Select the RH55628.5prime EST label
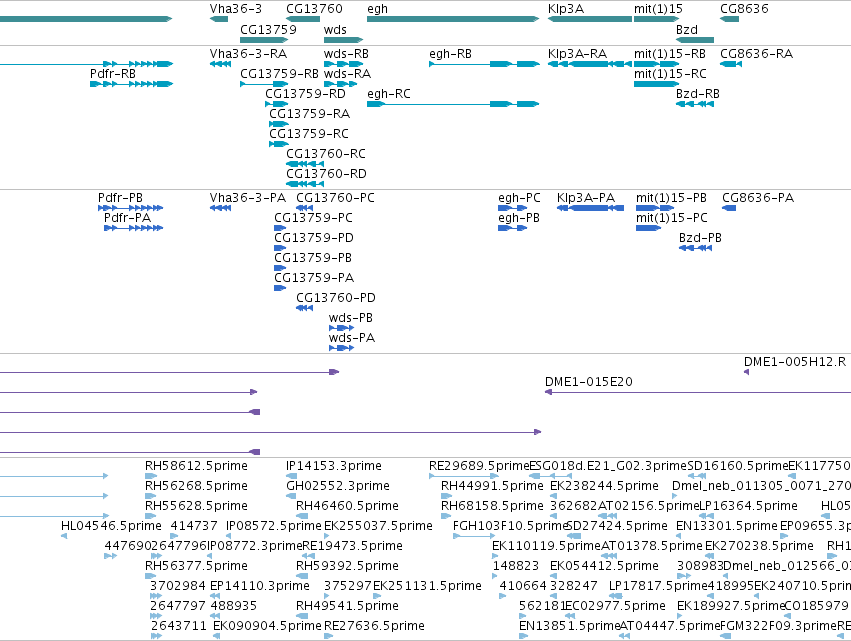 point(196,506)
